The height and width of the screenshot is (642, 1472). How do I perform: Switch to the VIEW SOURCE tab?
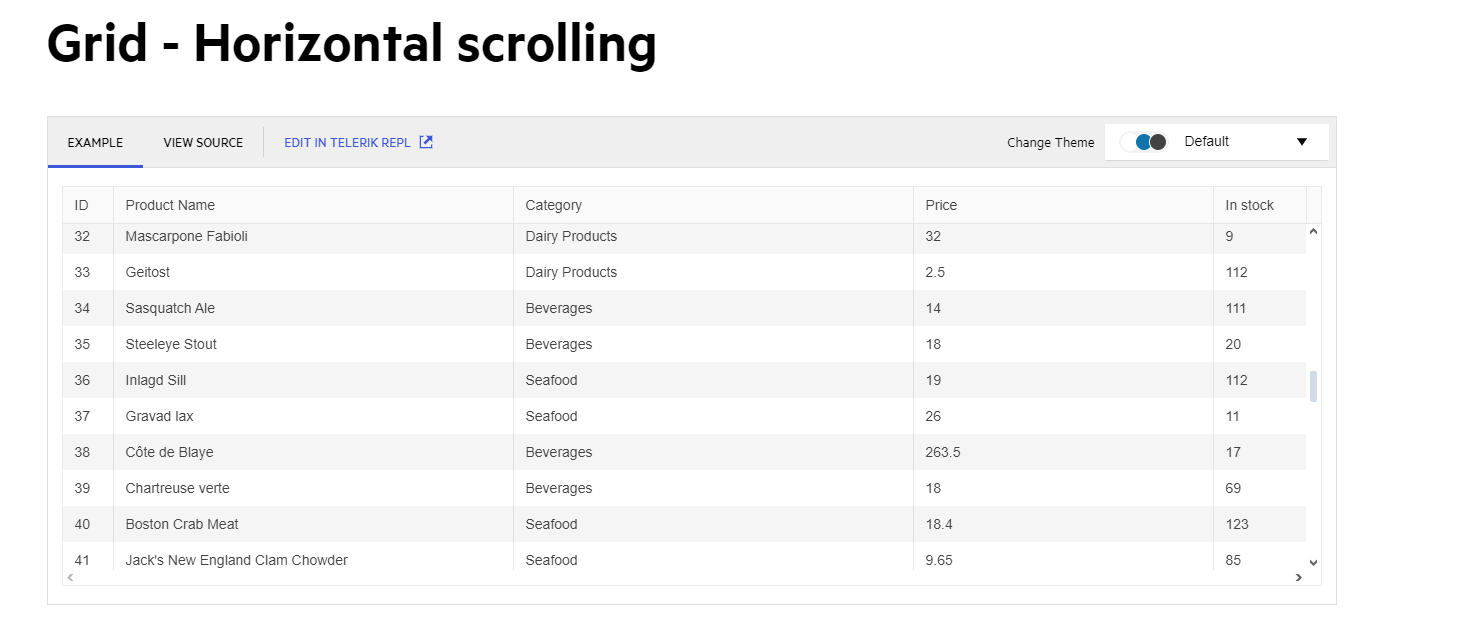pos(203,143)
